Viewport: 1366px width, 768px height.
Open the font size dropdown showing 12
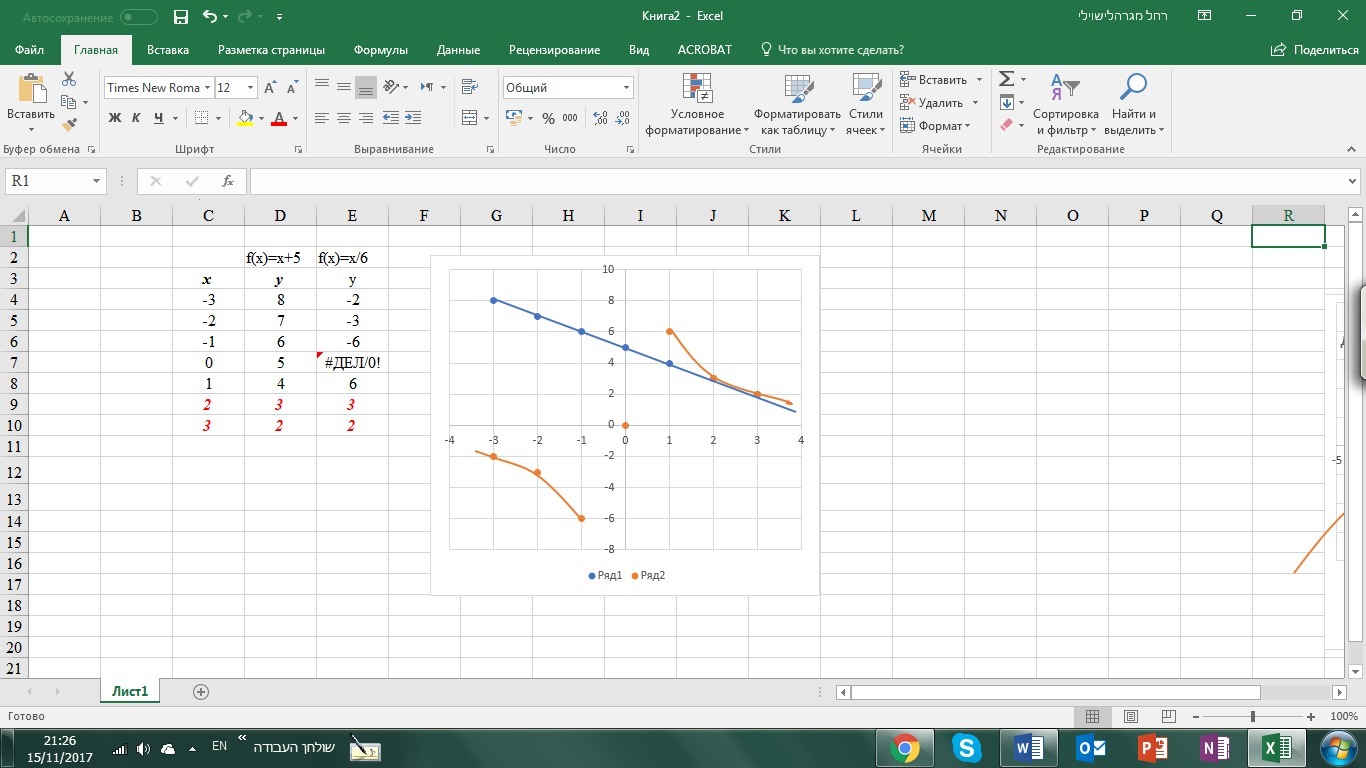pos(250,88)
